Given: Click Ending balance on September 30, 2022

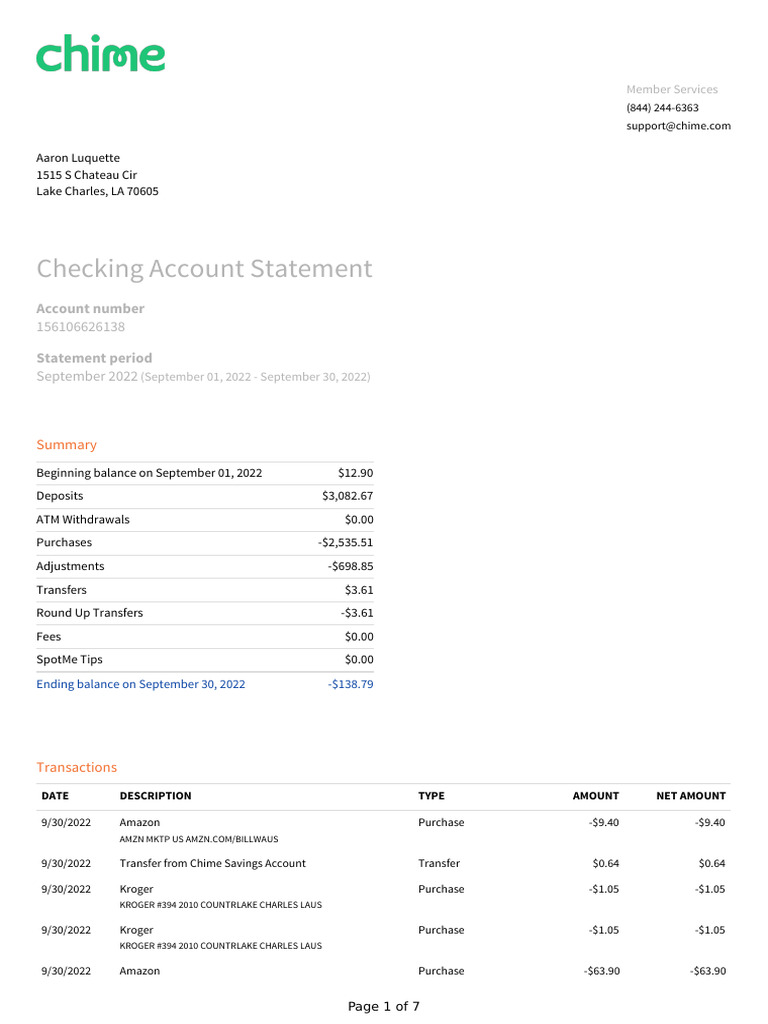Looking at the screenshot, I should (x=140, y=684).
